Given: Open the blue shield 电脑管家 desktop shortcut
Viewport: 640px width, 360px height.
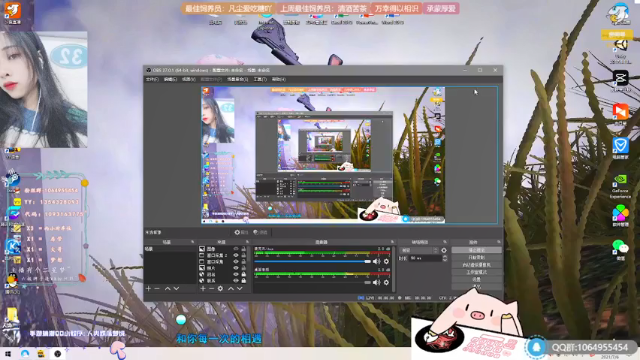Looking at the screenshot, I should tap(620, 148).
